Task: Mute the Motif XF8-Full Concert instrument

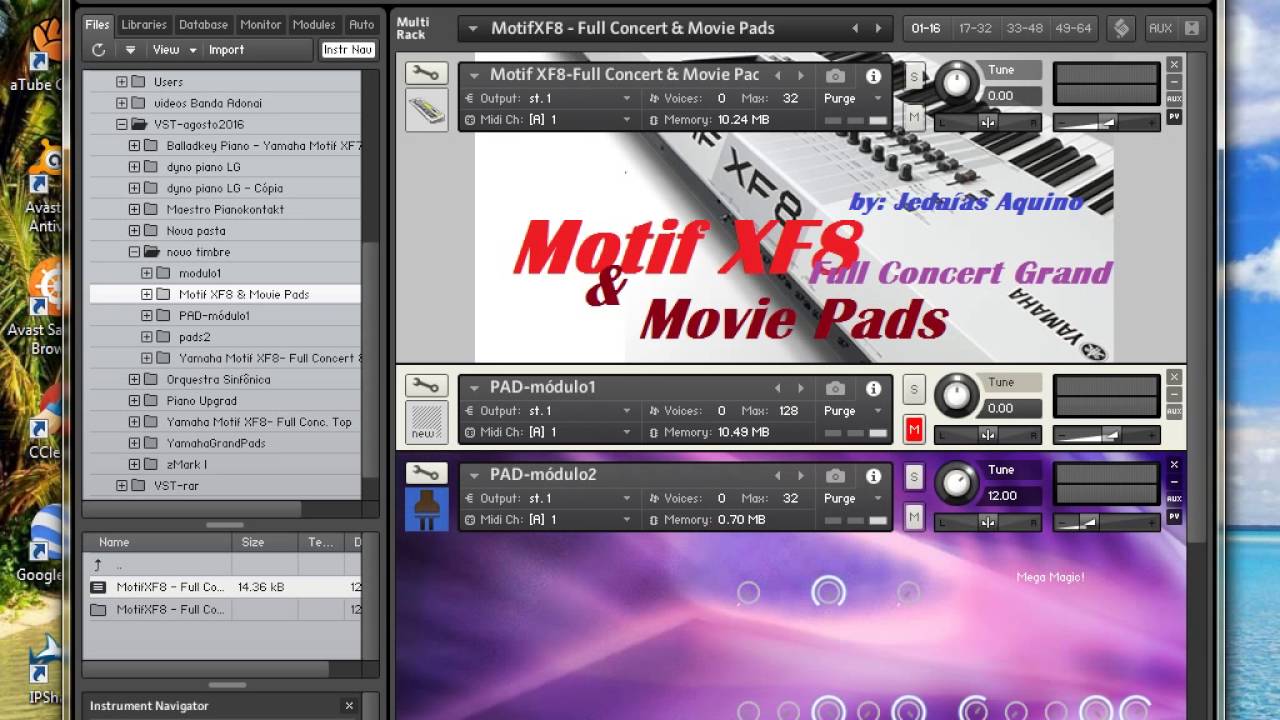Action: 913,117
